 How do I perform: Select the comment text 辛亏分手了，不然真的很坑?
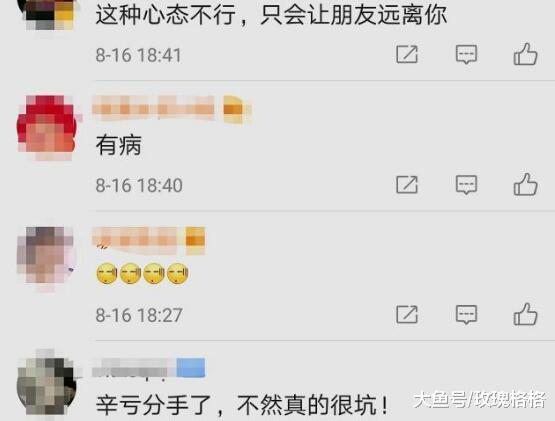coord(242,404)
